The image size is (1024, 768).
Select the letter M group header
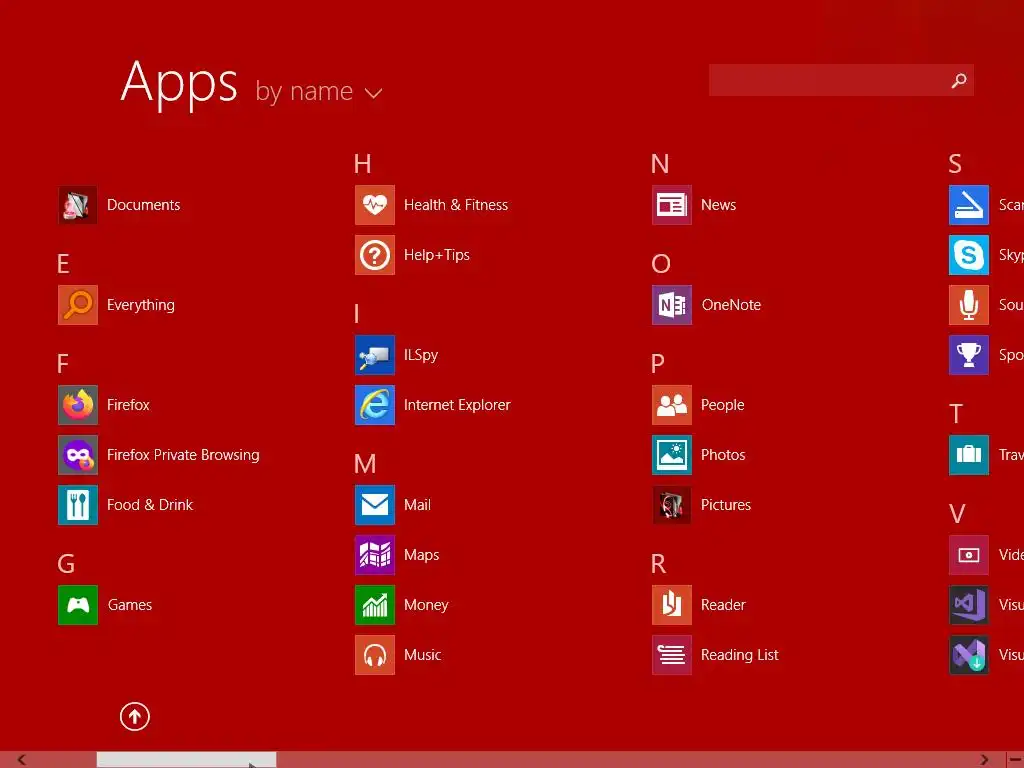pyautogui.click(x=365, y=464)
